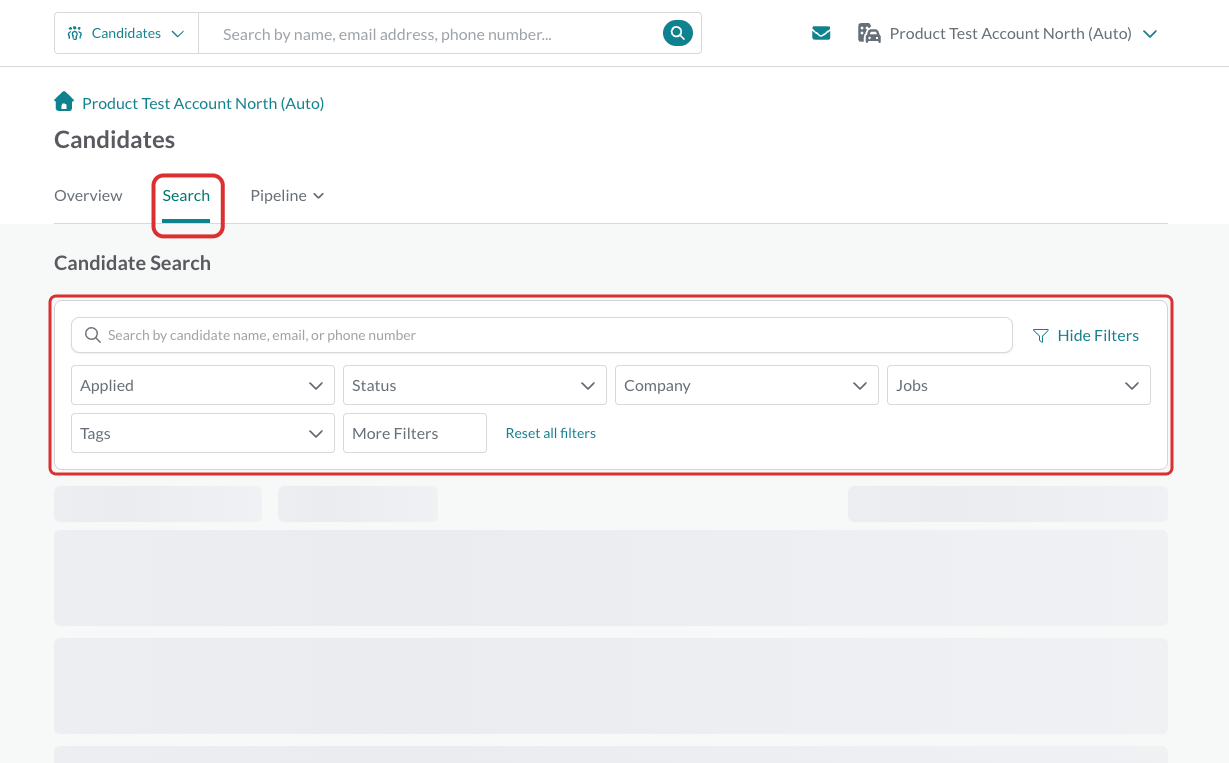Click the funnel icon beside Hide Filters
The image size is (1229, 763).
pyautogui.click(x=1041, y=335)
